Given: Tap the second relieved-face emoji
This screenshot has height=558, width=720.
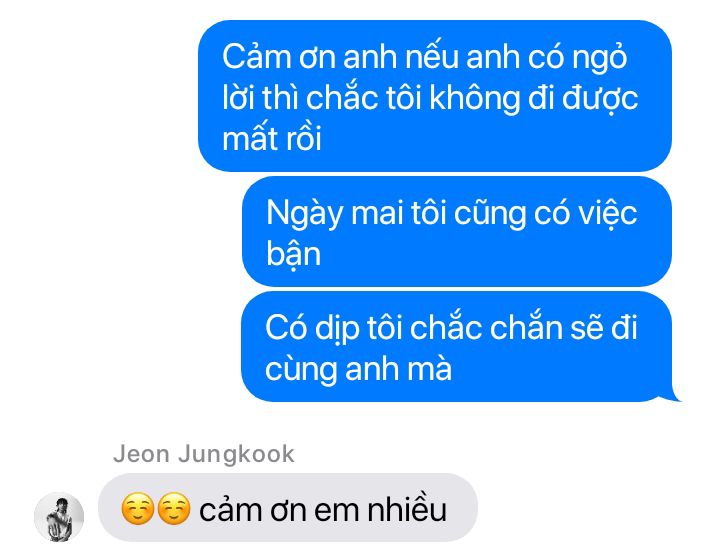Looking at the screenshot, I should [x=174, y=509].
